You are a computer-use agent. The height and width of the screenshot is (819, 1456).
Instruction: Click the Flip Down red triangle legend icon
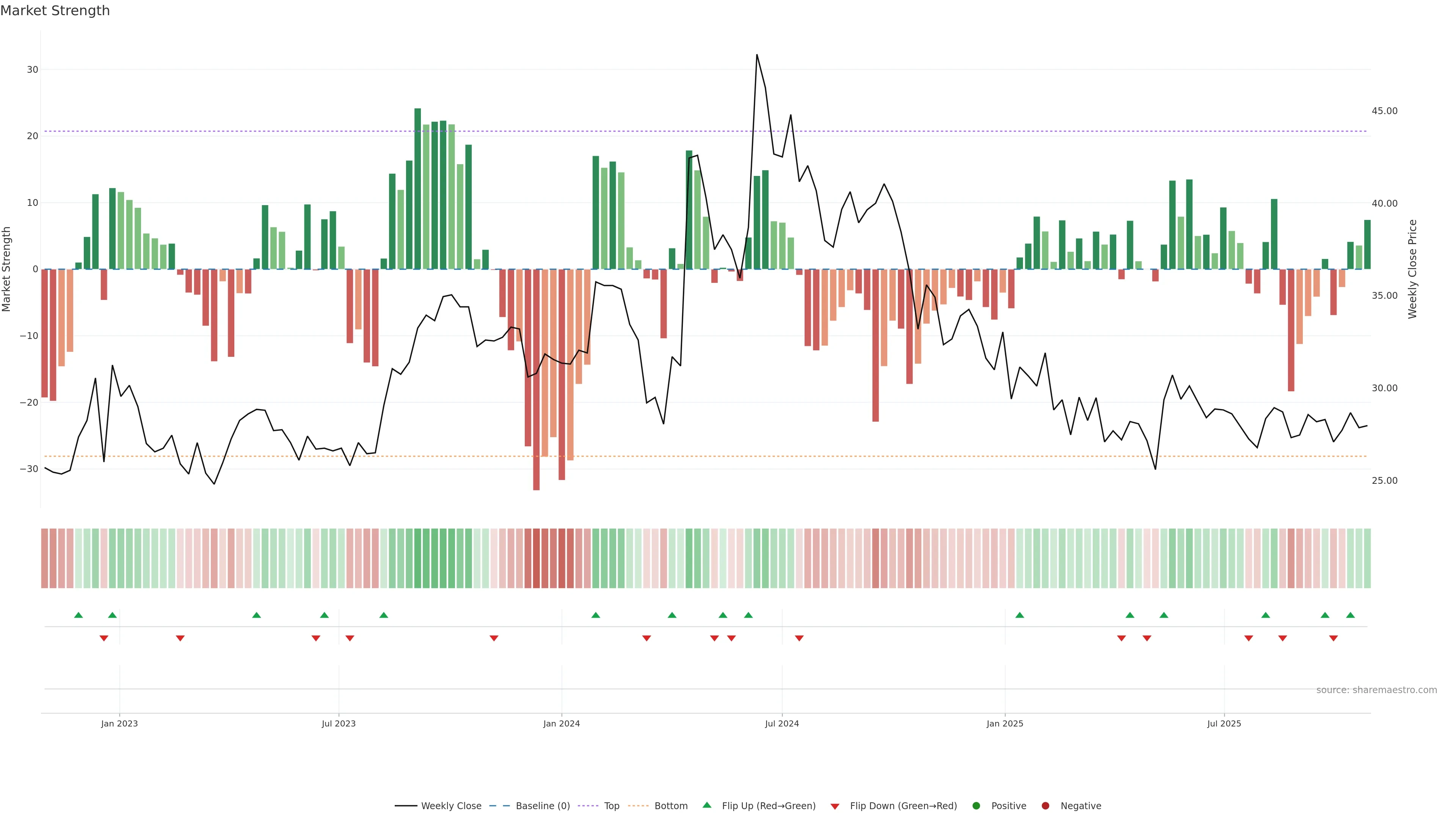coord(835,806)
